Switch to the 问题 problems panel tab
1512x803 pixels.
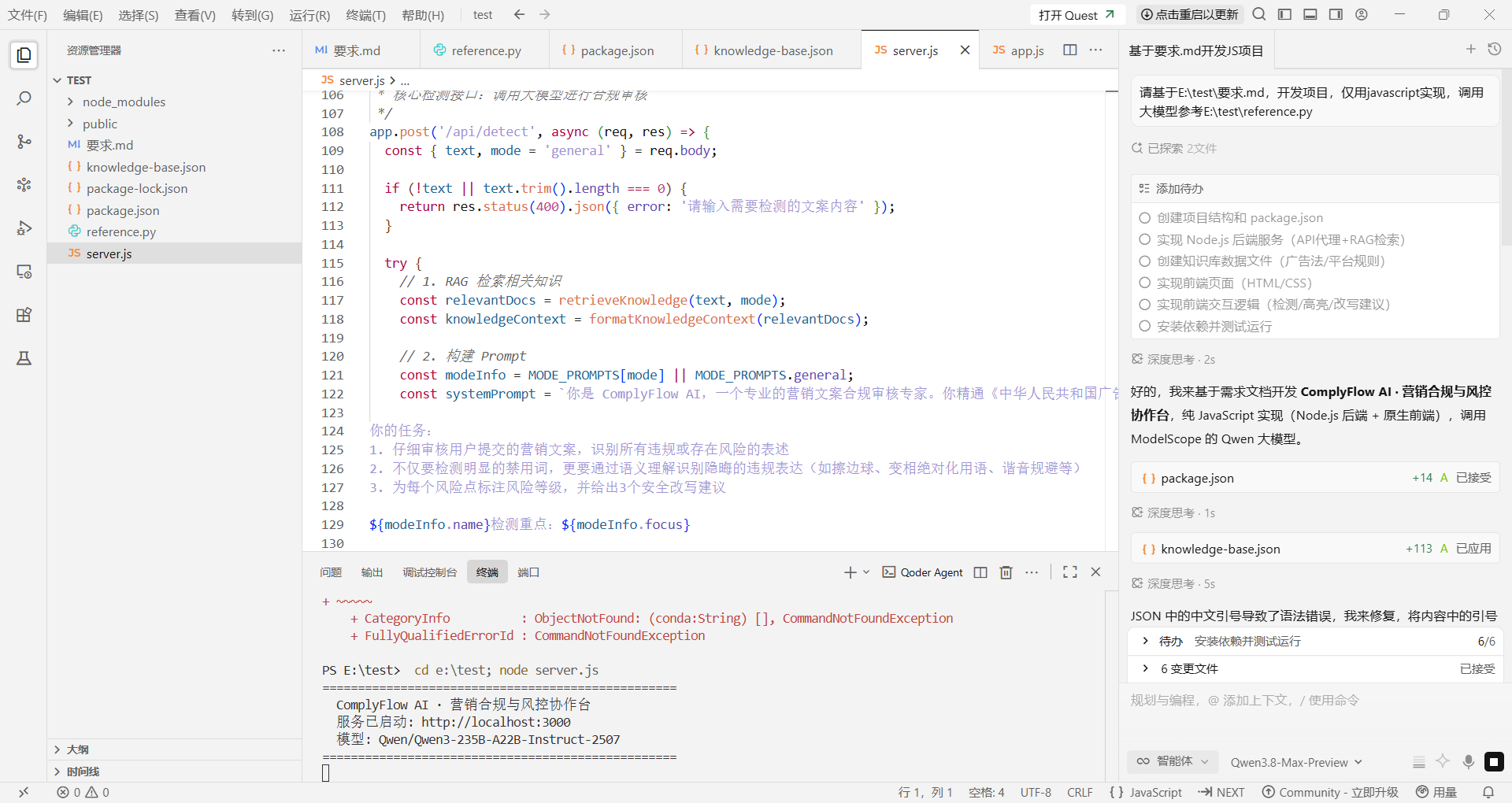tap(331, 572)
